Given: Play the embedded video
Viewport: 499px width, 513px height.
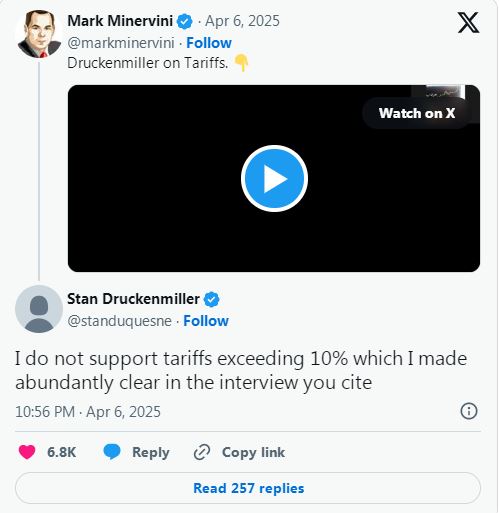Looking at the screenshot, I should pos(274,179).
